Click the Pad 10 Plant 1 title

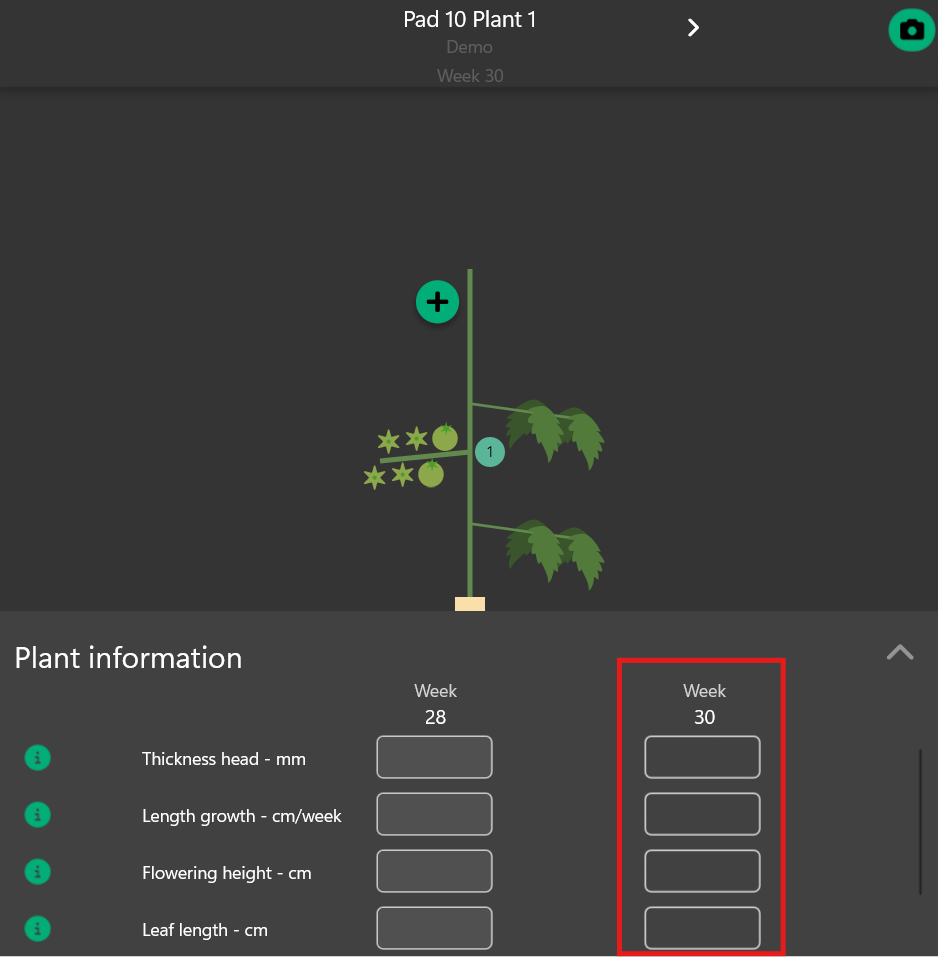coord(469,19)
